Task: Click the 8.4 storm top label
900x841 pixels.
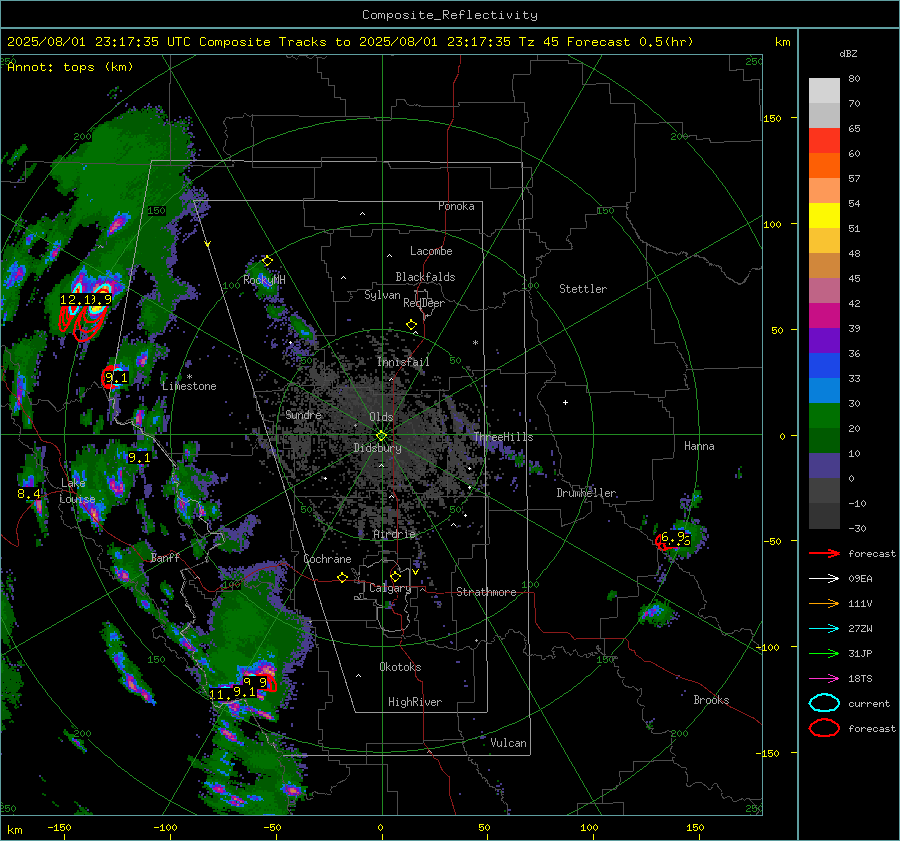Action: tap(29, 494)
